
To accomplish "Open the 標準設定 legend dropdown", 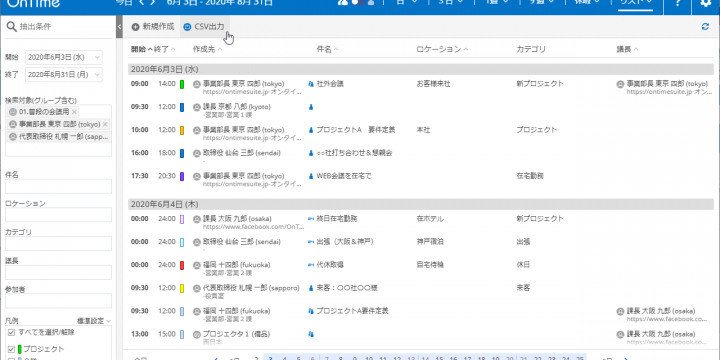I will click(x=94, y=321).
